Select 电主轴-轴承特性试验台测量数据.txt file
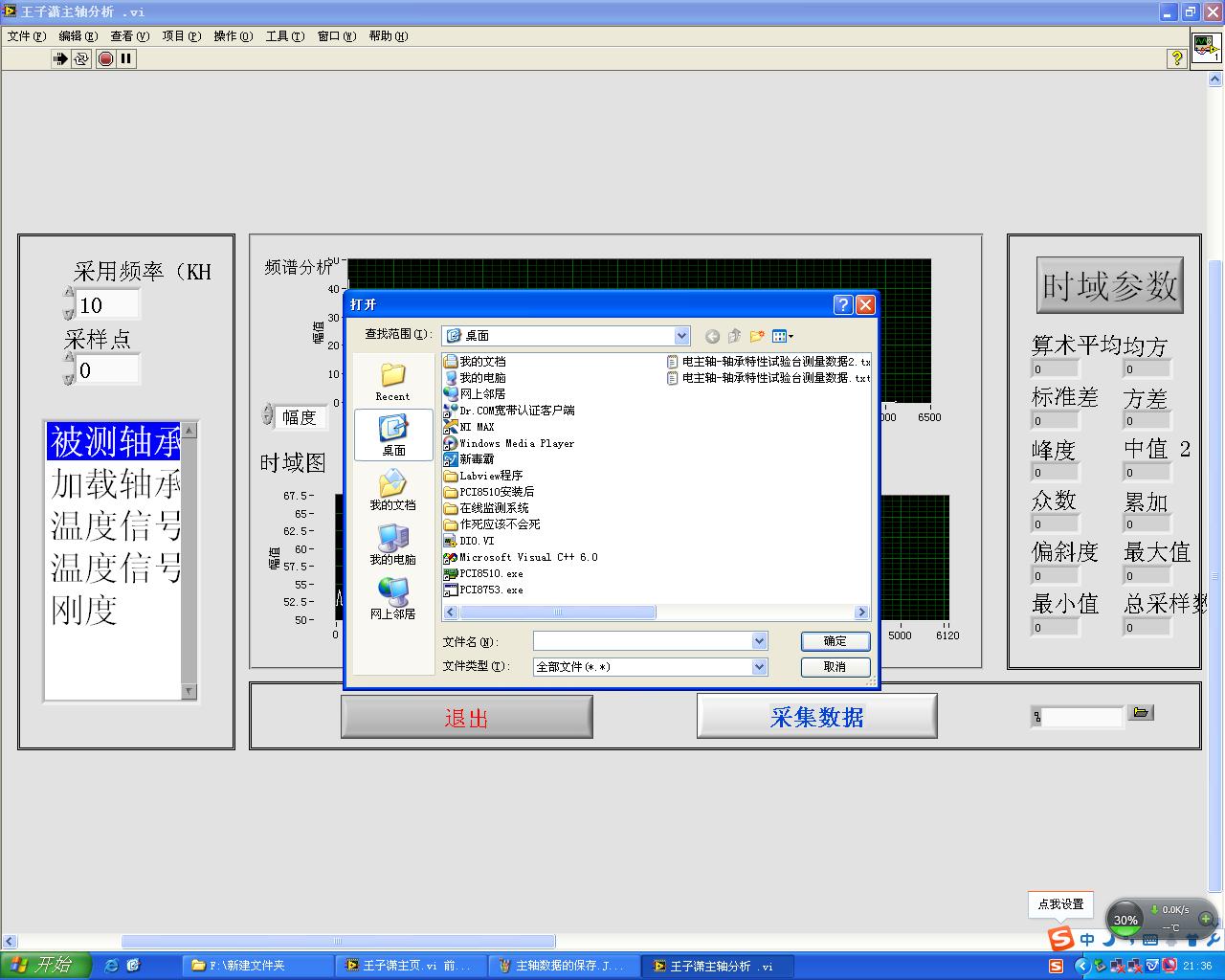 pyautogui.click(x=768, y=378)
